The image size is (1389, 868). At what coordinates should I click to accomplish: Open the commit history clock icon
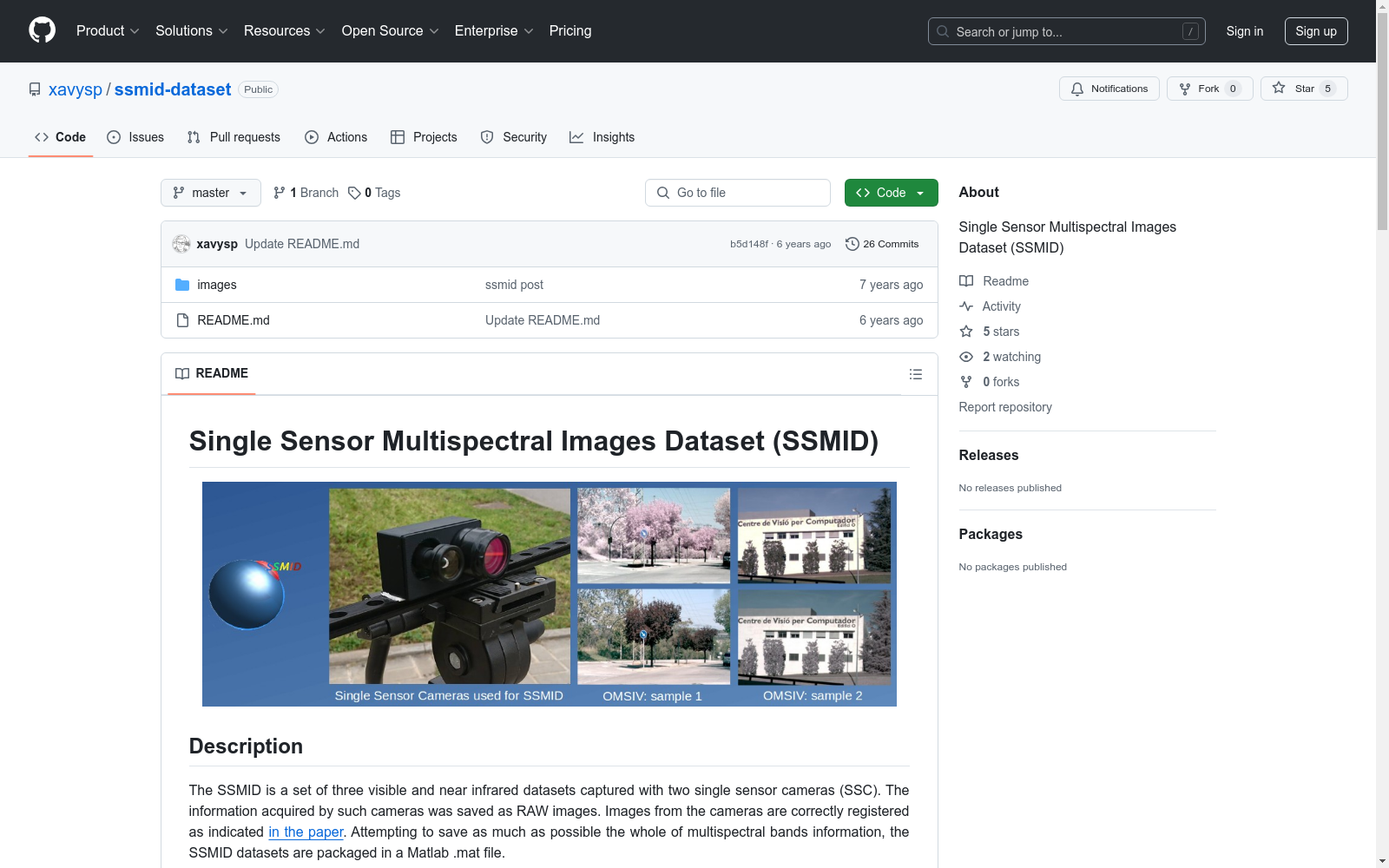[x=852, y=244]
